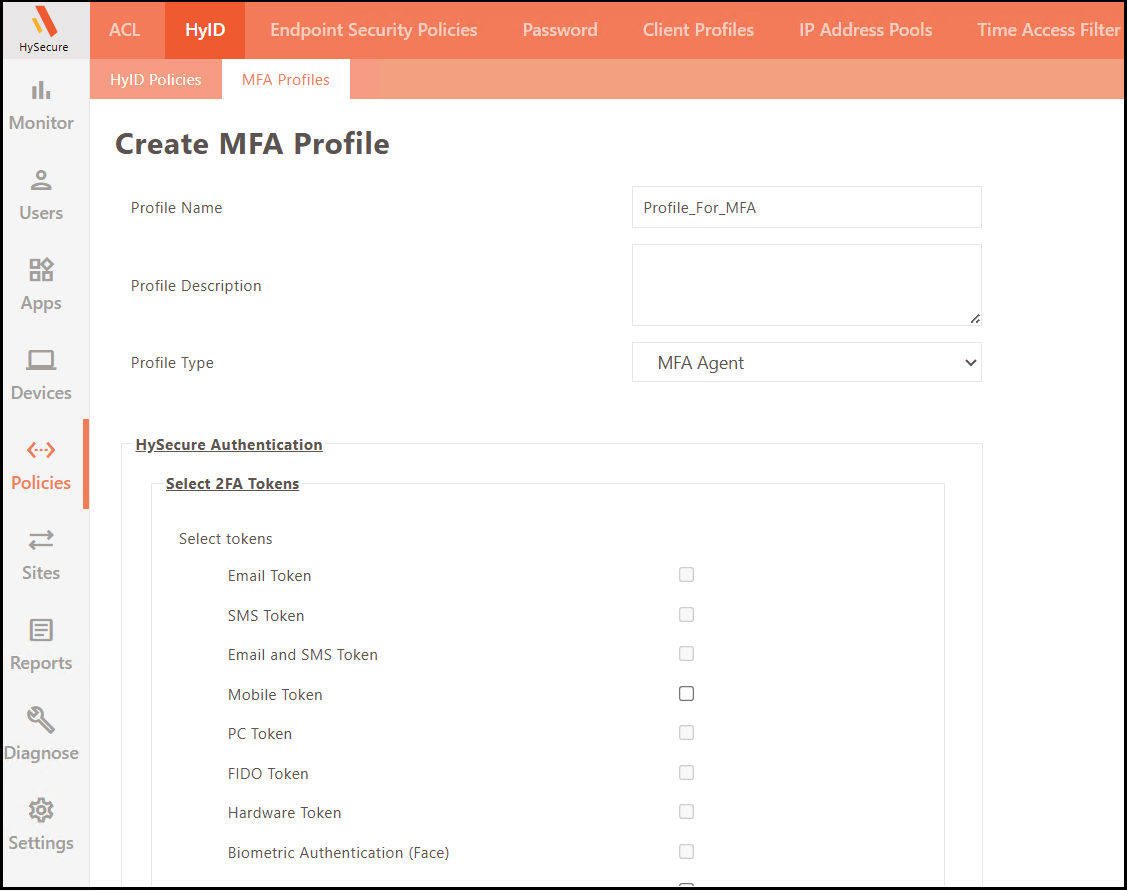Open the Diagnose wrench icon
The width and height of the screenshot is (1127, 891).
[x=41, y=721]
